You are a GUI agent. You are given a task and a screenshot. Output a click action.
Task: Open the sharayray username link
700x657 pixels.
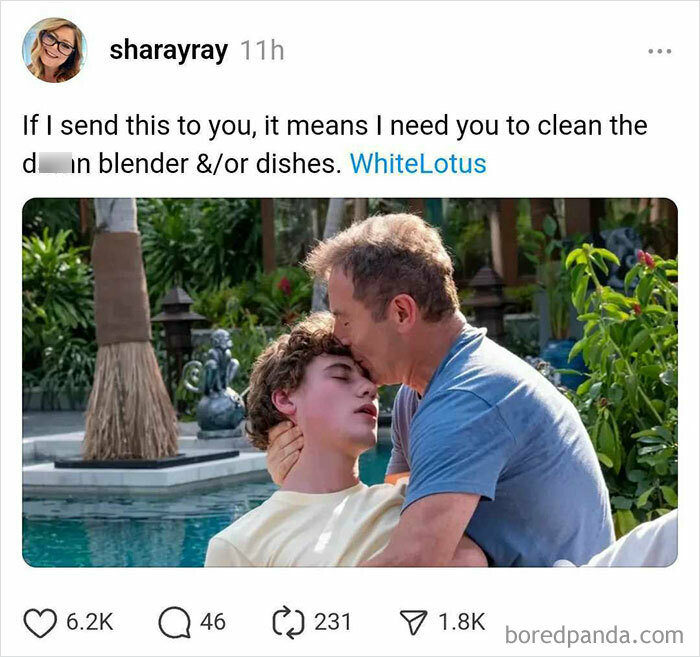click(169, 51)
